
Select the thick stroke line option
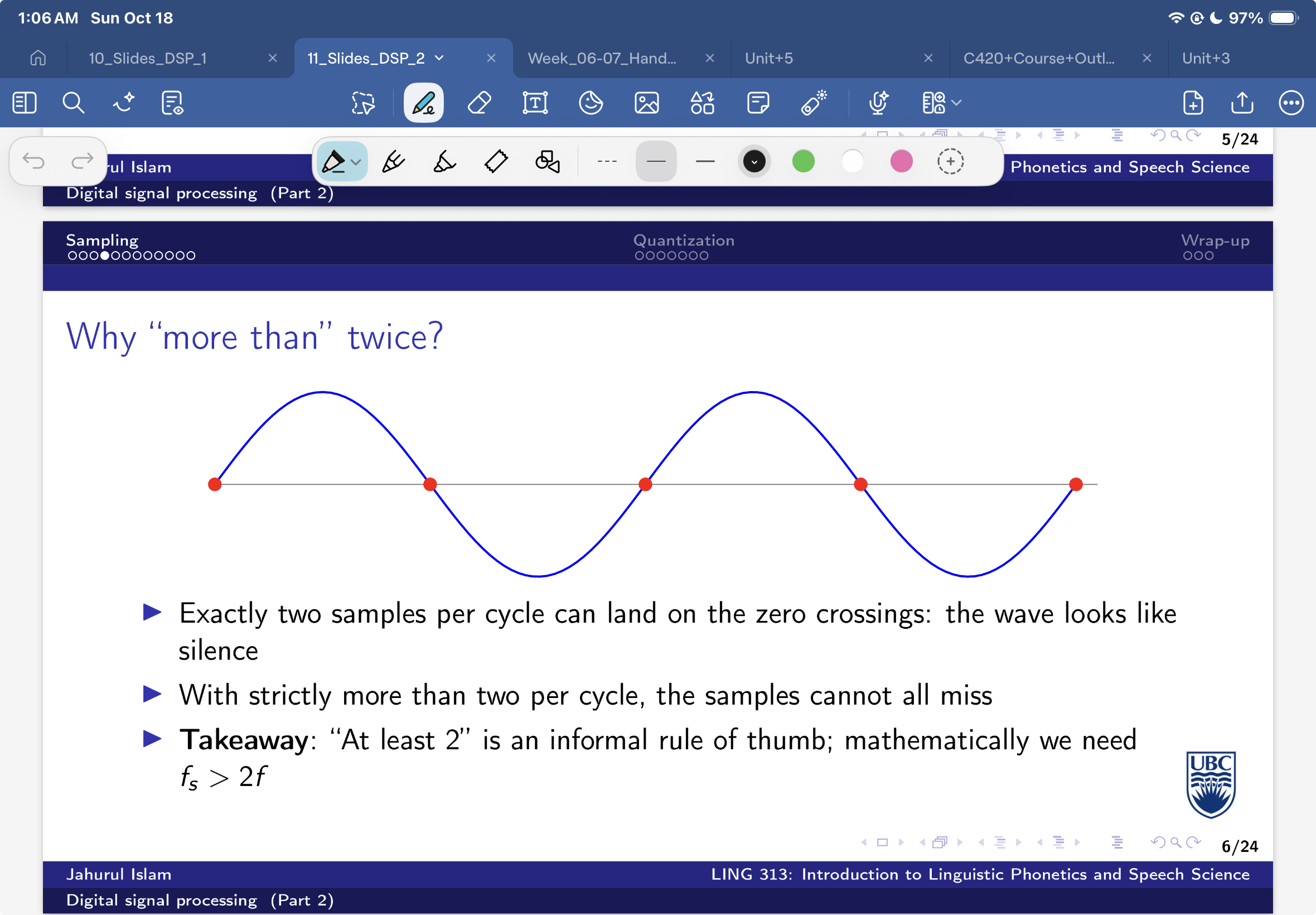(x=705, y=162)
